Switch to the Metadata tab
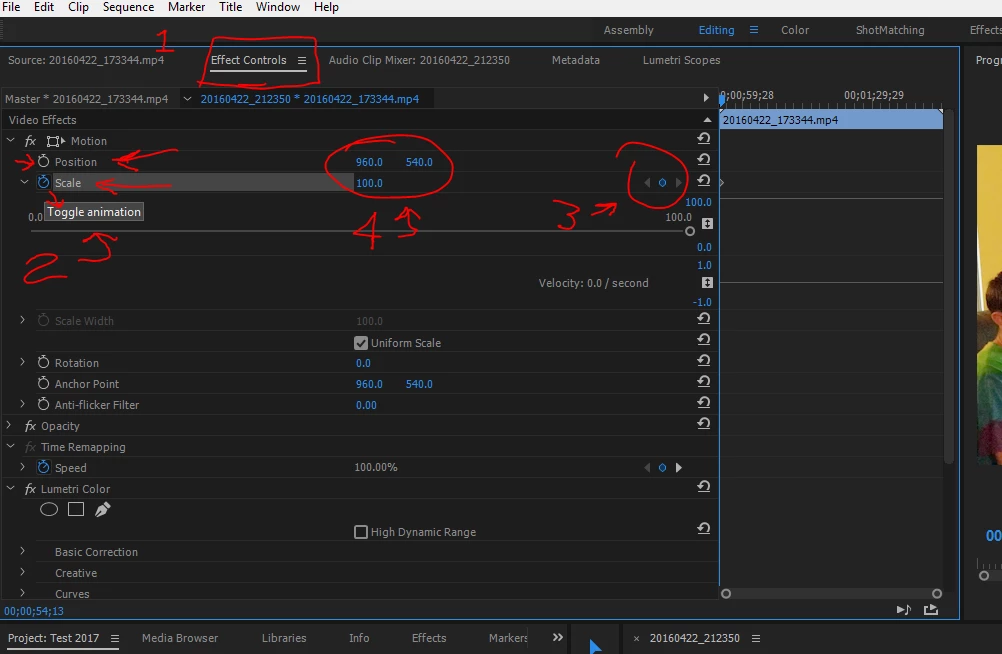 pos(576,60)
